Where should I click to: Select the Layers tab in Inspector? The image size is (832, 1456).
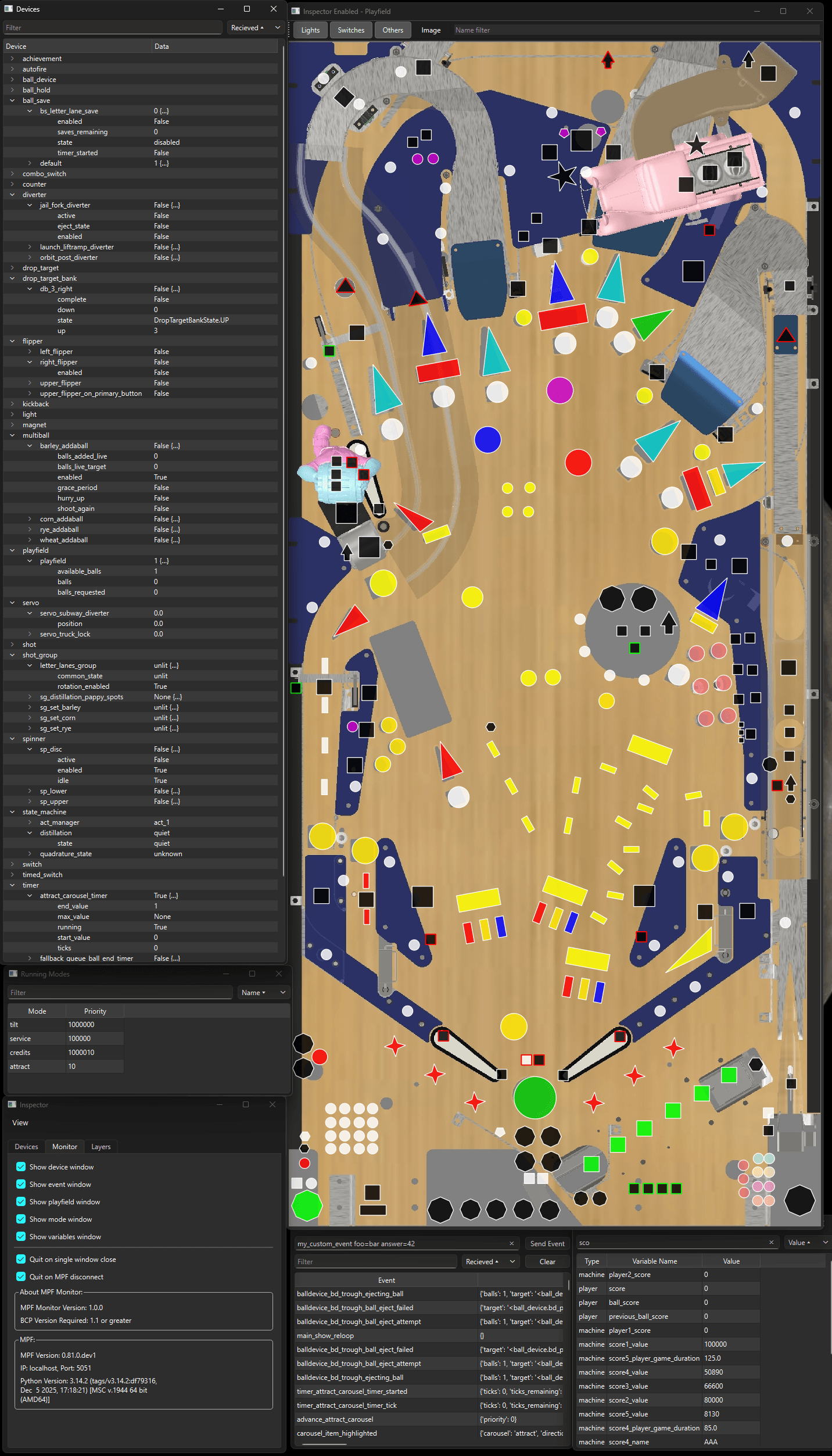101,1146
